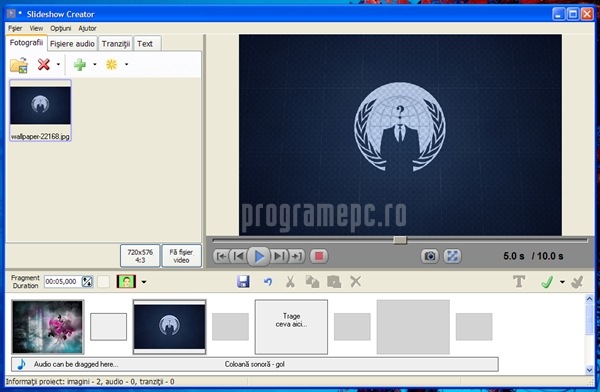Click the green checkmark apply icon
Screen dimensions: 600x392
click(547, 282)
